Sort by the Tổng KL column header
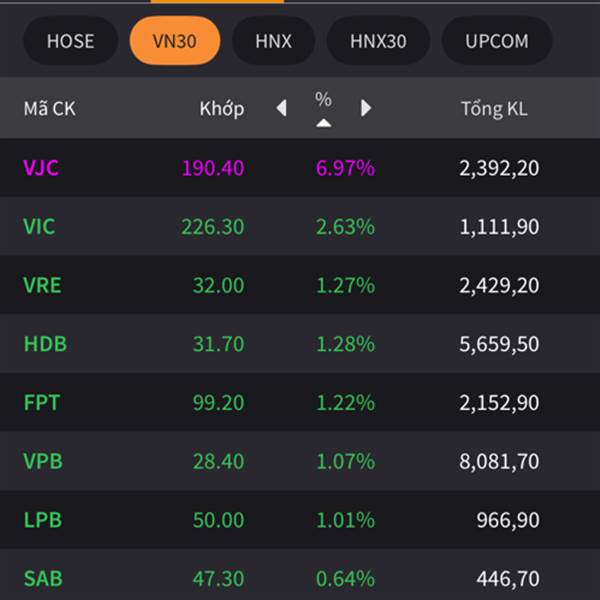This screenshot has width=600, height=600. (x=494, y=109)
